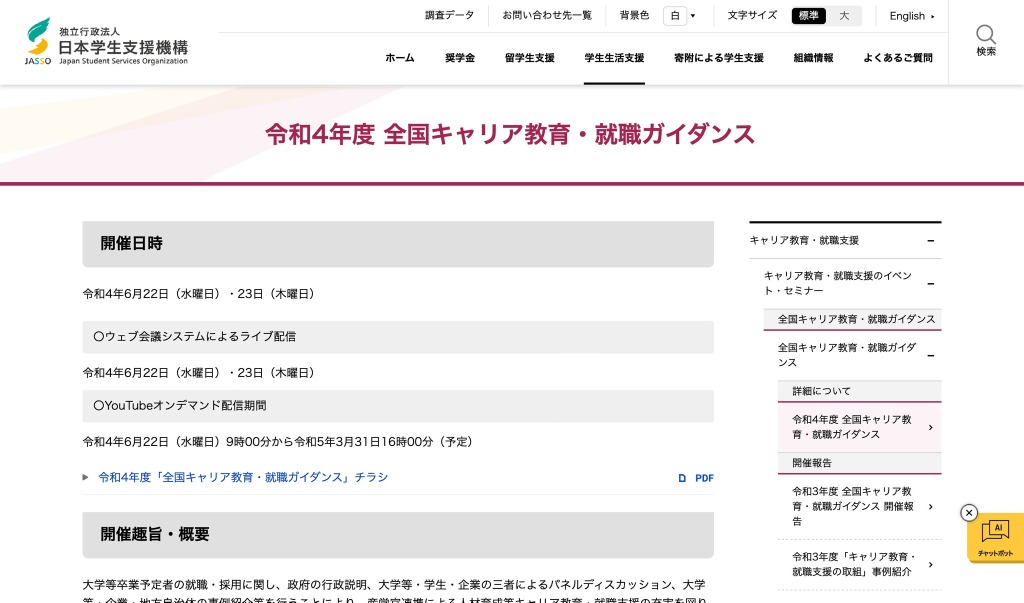Switch font size to 大
This screenshot has height=603, width=1024.
pyautogui.click(x=844, y=16)
